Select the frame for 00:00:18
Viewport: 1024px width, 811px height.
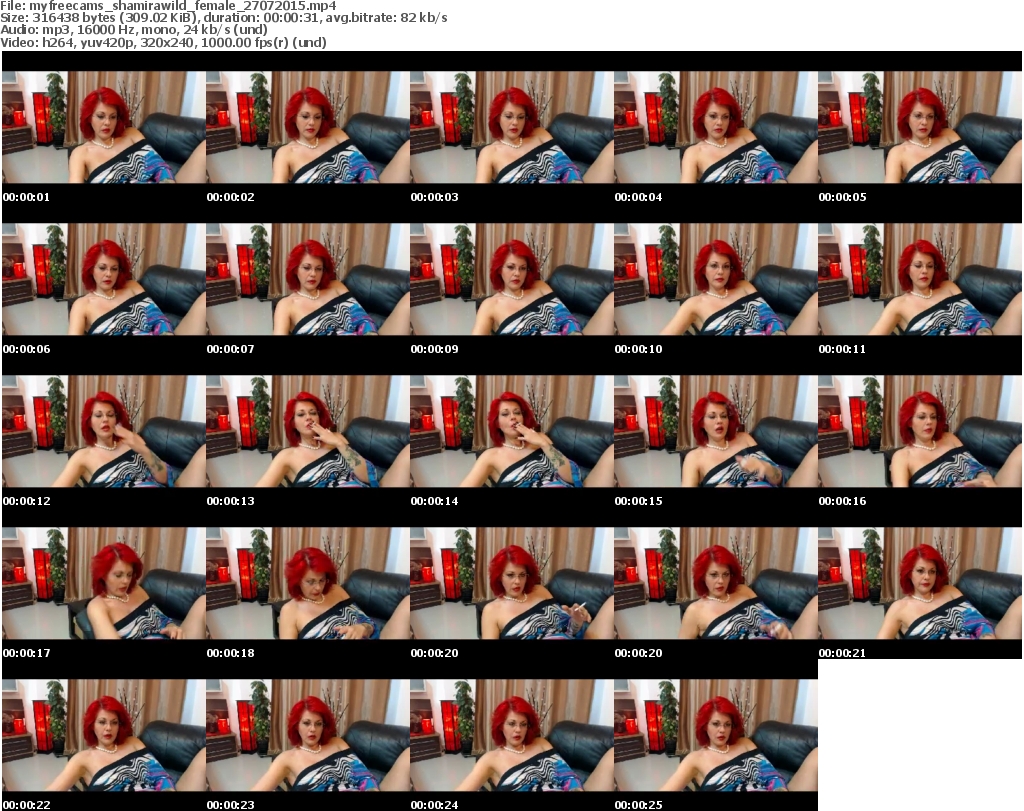click(308, 583)
